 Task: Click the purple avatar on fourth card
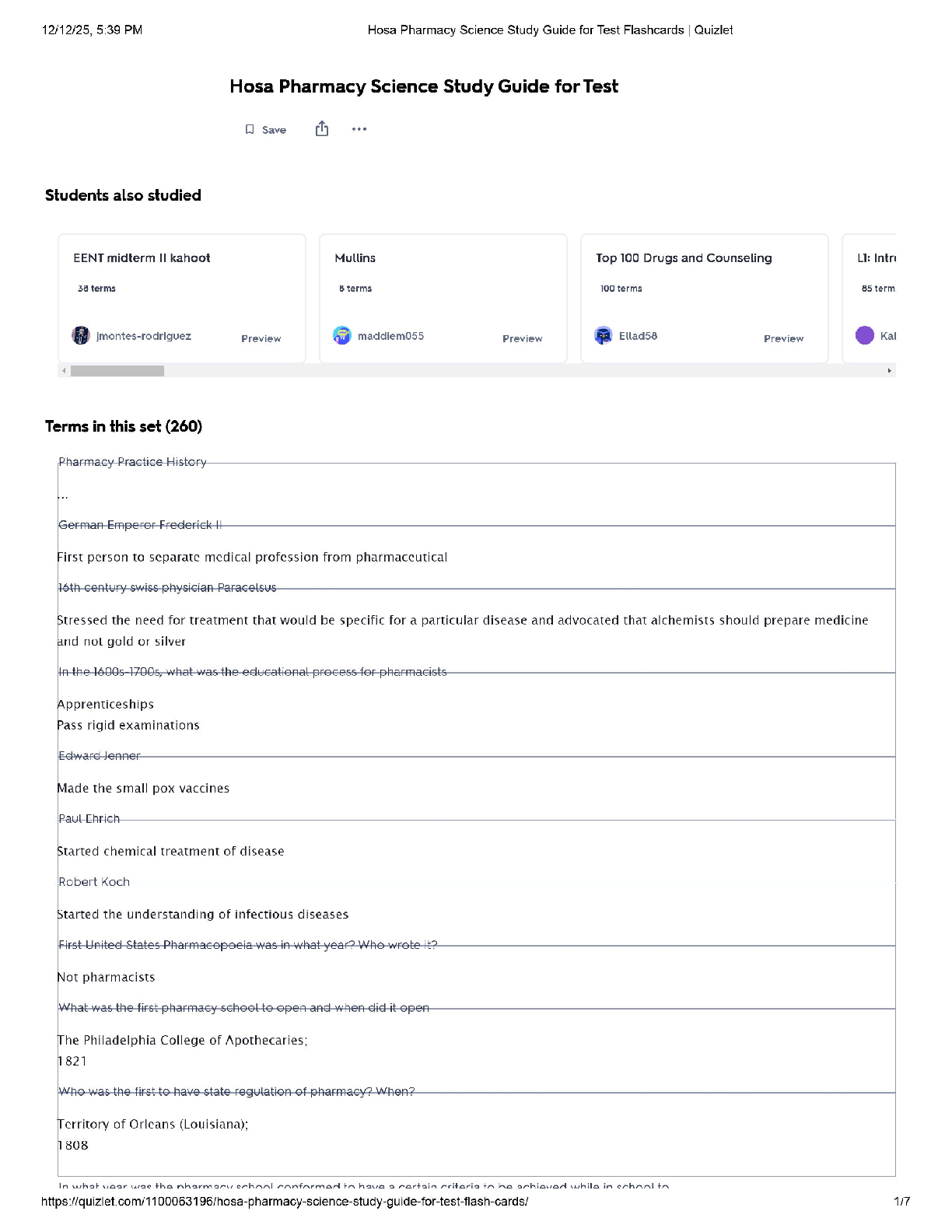pos(865,335)
